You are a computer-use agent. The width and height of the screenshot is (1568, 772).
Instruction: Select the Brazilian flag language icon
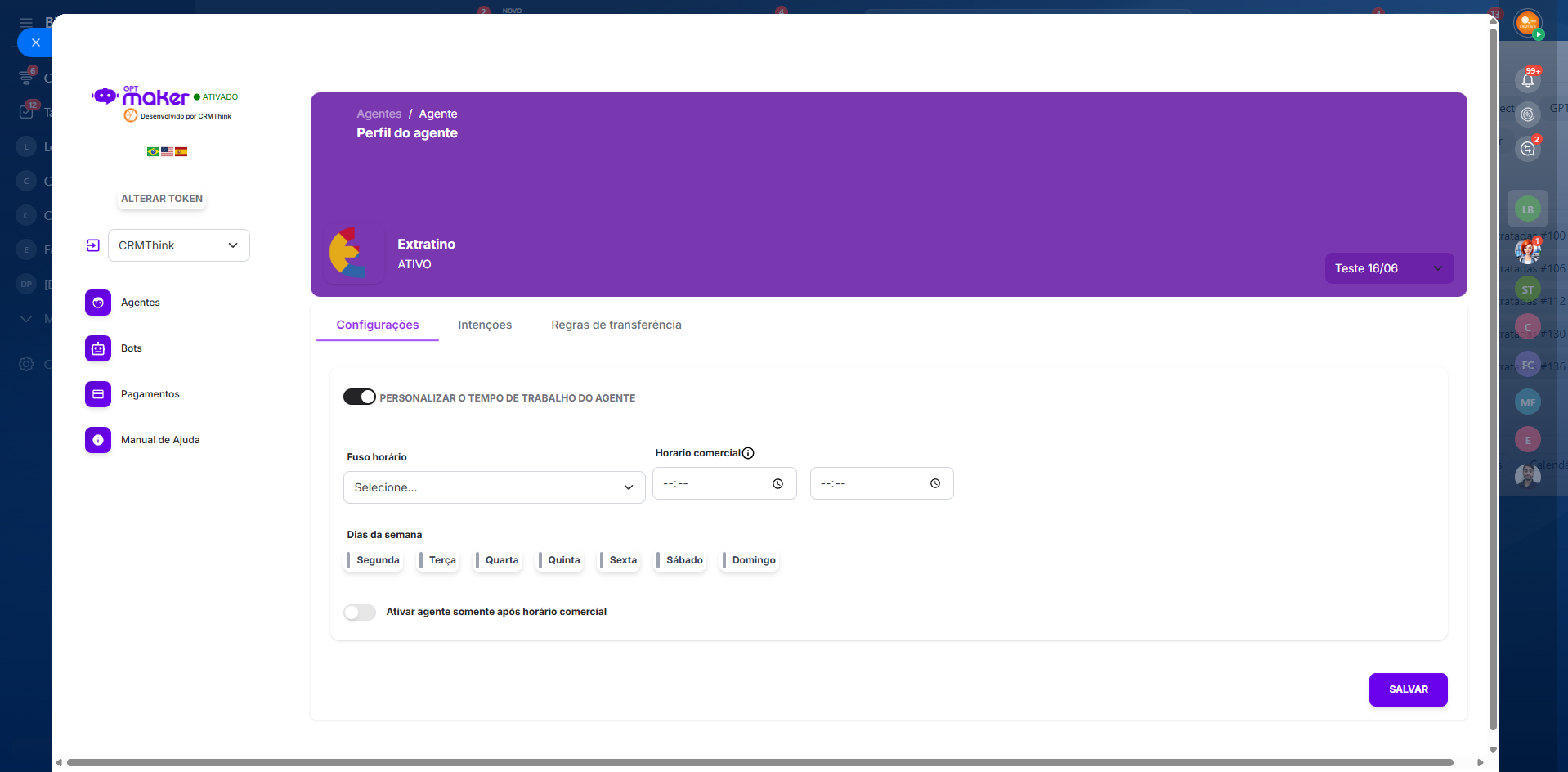pyautogui.click(x=153, y=151)
